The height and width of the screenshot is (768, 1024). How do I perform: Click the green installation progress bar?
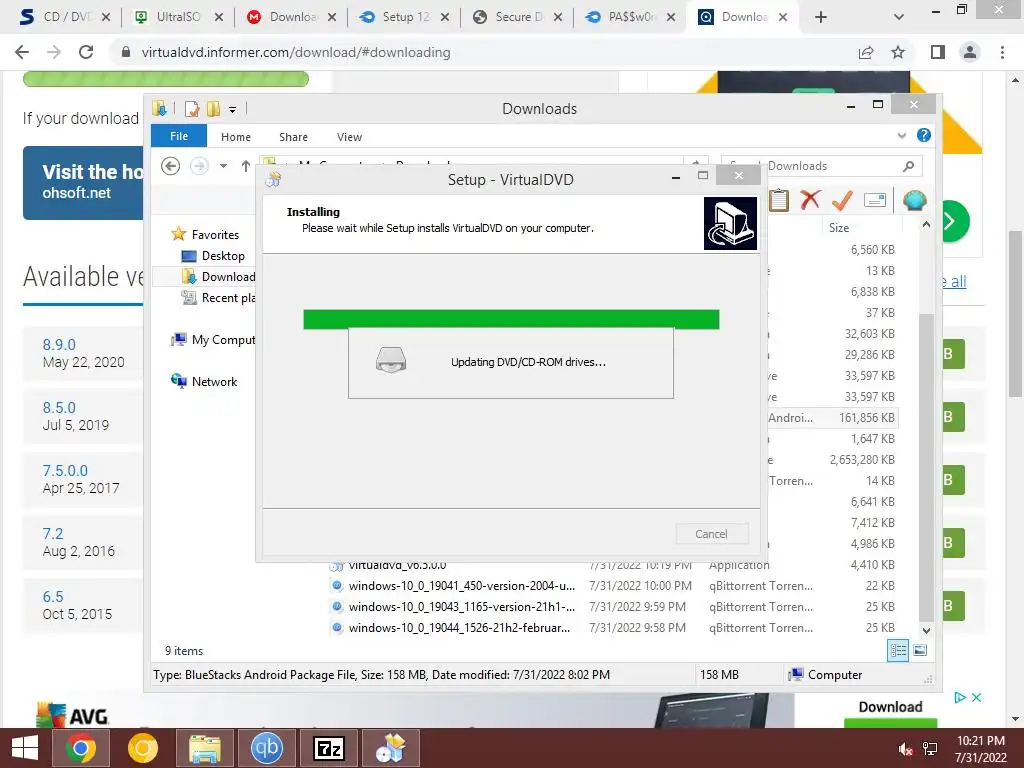[x=511, y=319]
